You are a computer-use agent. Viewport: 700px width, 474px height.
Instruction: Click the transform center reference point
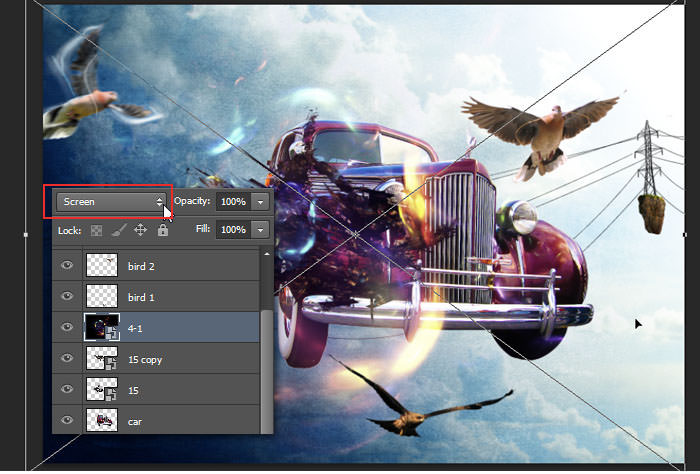pyautogui.click(x=355, y=234)
